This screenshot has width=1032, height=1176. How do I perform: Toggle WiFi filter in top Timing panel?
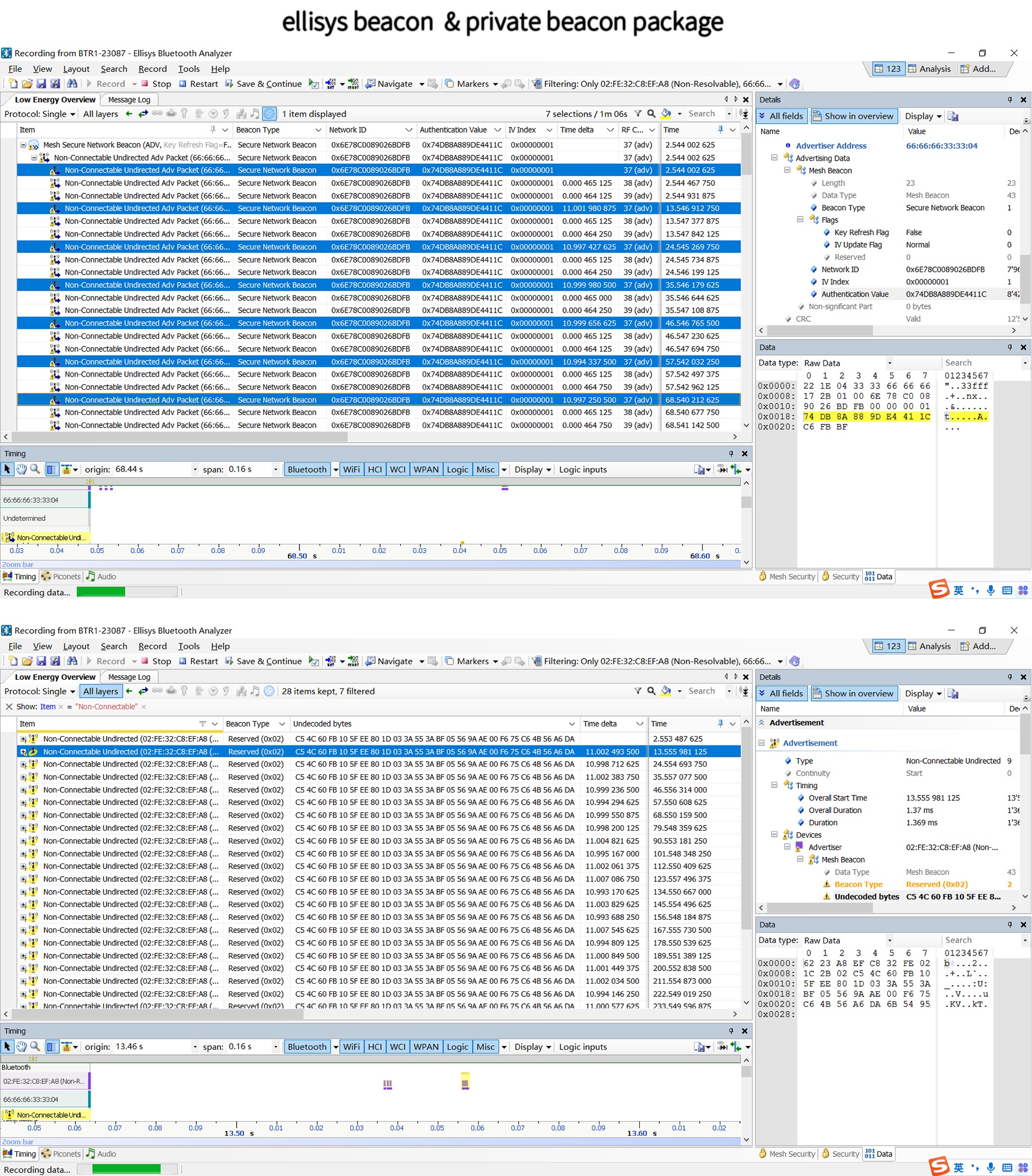[x=351, y=470]
